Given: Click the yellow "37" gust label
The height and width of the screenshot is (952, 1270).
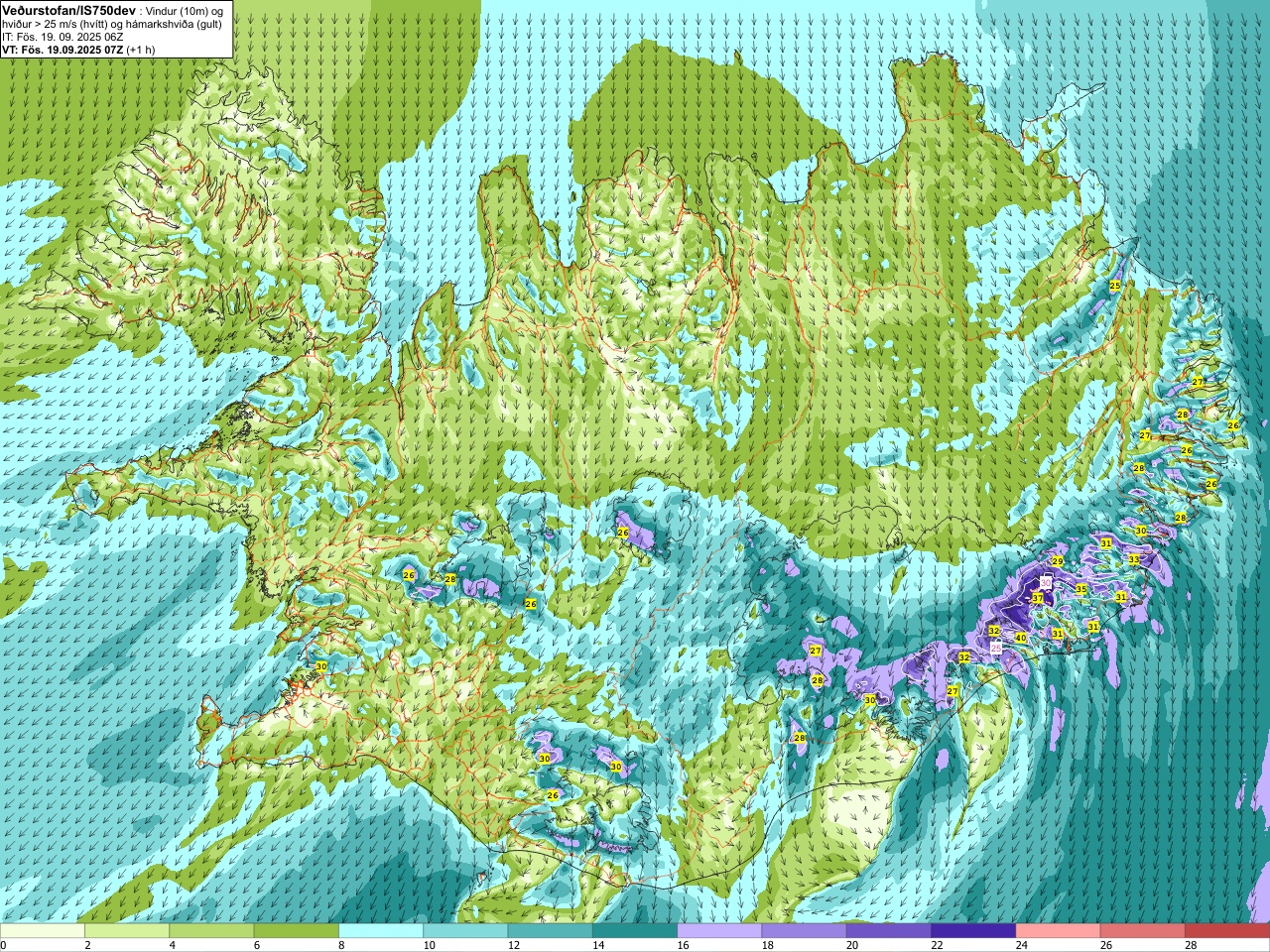Looking at the screenshot, I should coord(1037,598).
